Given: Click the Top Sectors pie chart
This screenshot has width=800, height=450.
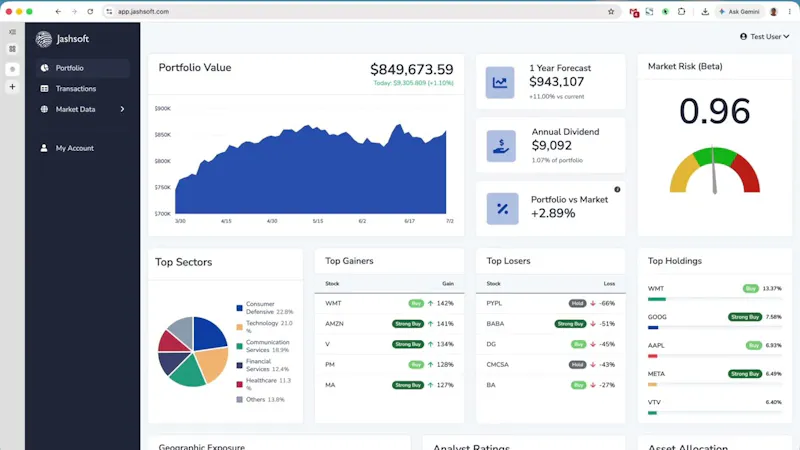Looking at the screenshot, I should (x=193, y=352).
